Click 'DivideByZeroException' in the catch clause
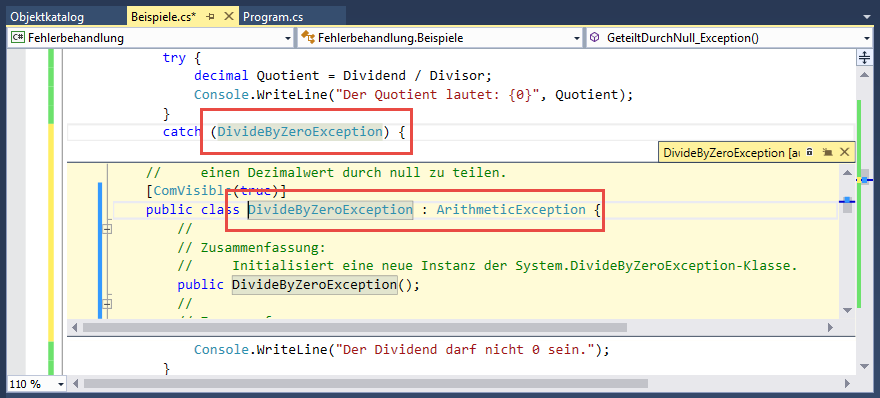 click(x=300, y=132)
